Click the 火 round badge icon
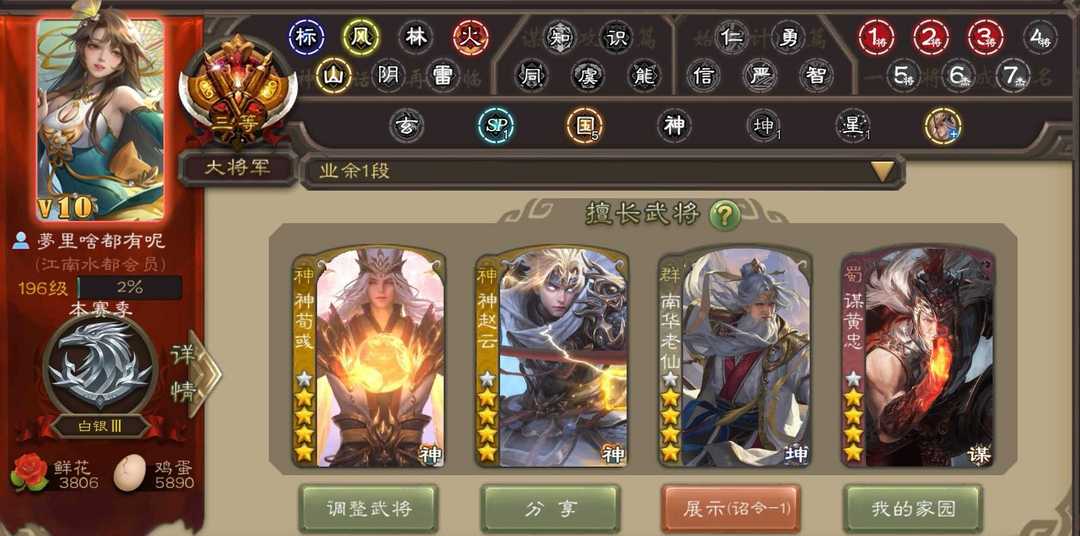Screen dimensions: 1080x536 coord(471,37)
